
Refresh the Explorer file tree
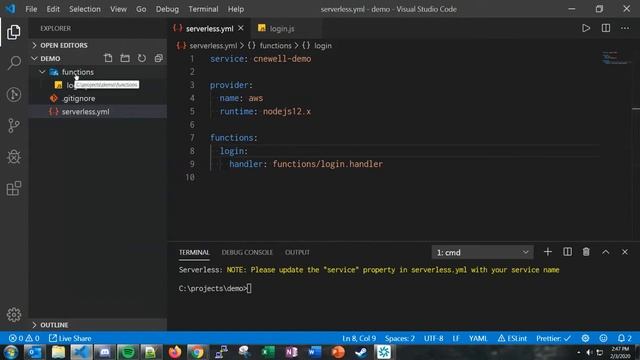click(x=142, y=58)
